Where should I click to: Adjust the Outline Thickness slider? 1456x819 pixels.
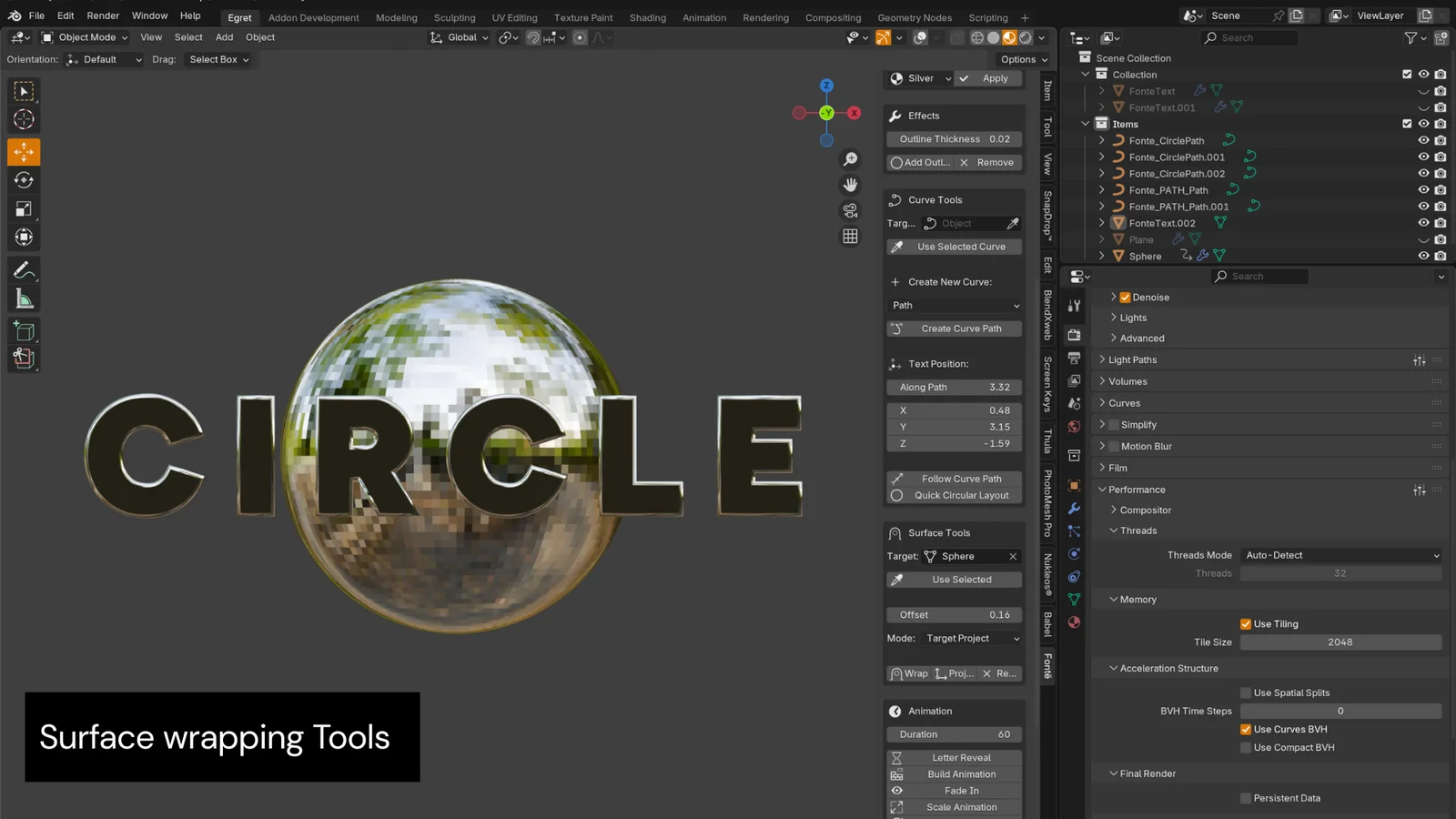(954, 138)
